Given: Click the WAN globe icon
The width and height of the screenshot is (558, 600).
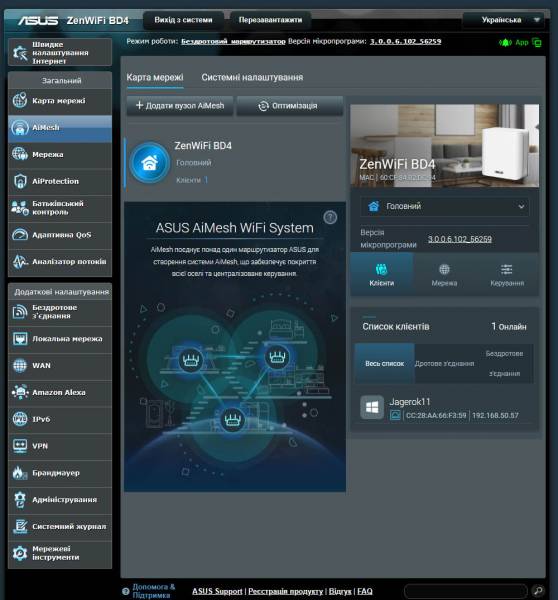Looking at the screenshot, I should point(20,365).
